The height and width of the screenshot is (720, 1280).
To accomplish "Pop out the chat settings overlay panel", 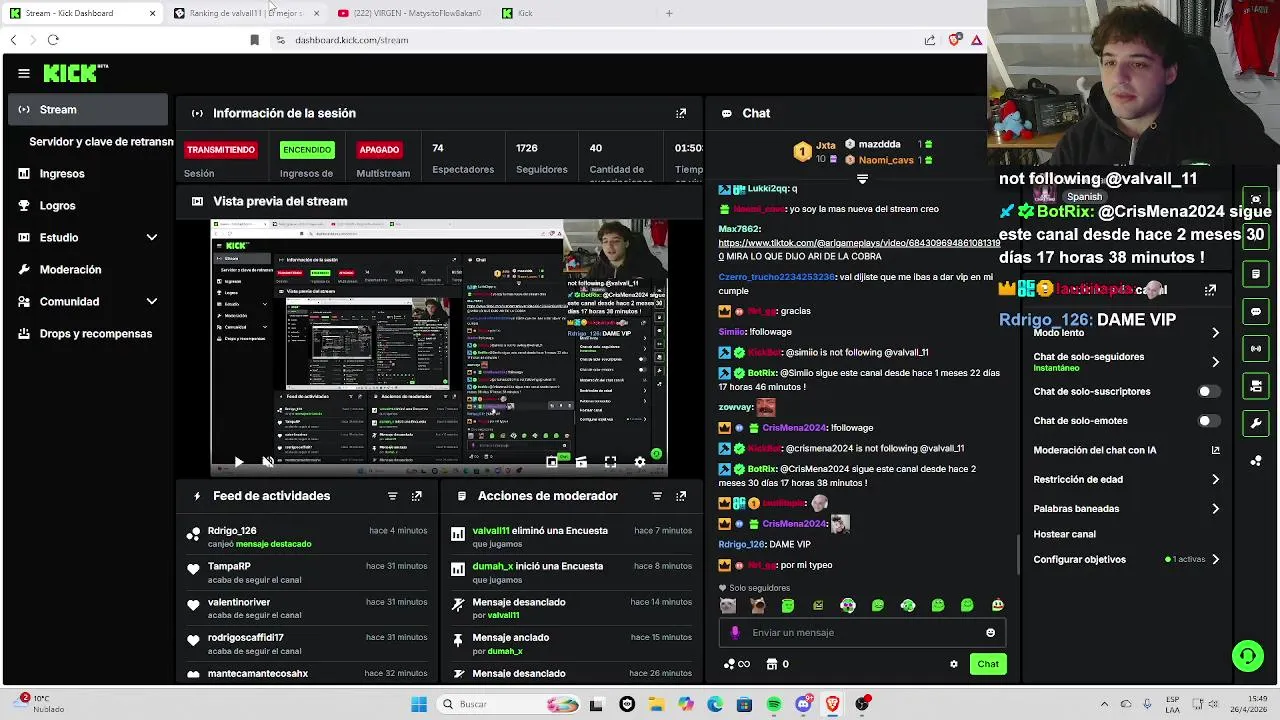I will tap(1210, 290).
